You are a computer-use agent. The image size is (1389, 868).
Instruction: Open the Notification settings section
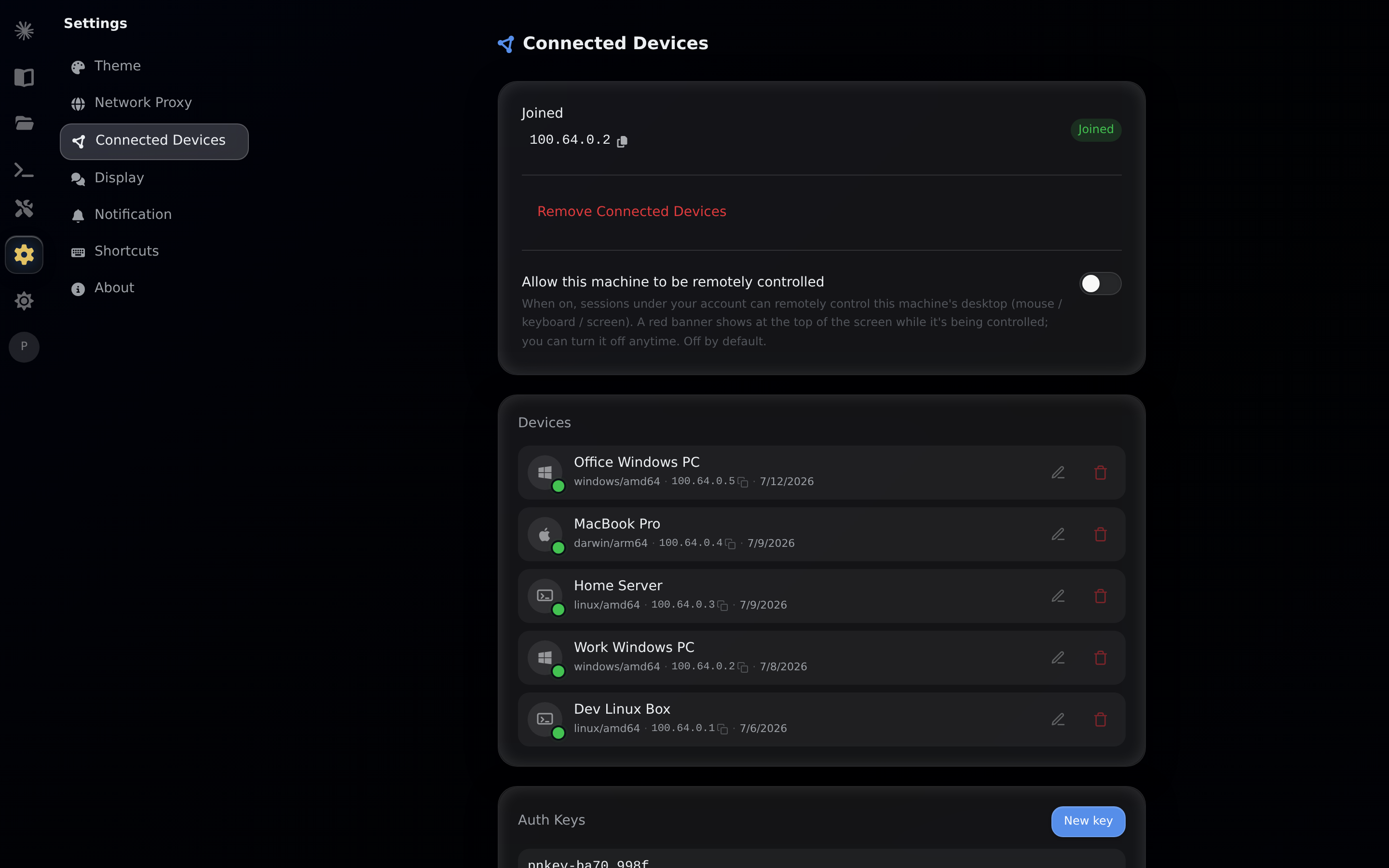[154, 215]
